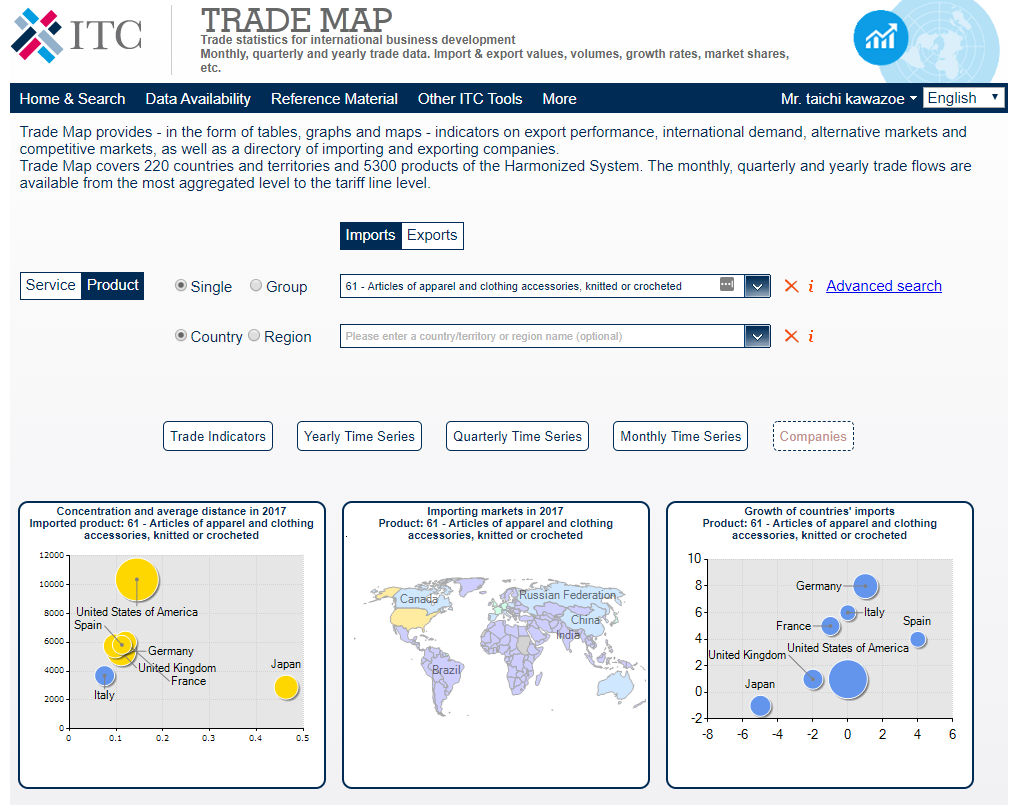
Task: Click the large United States growth bubble
Action: coord(848,679)
